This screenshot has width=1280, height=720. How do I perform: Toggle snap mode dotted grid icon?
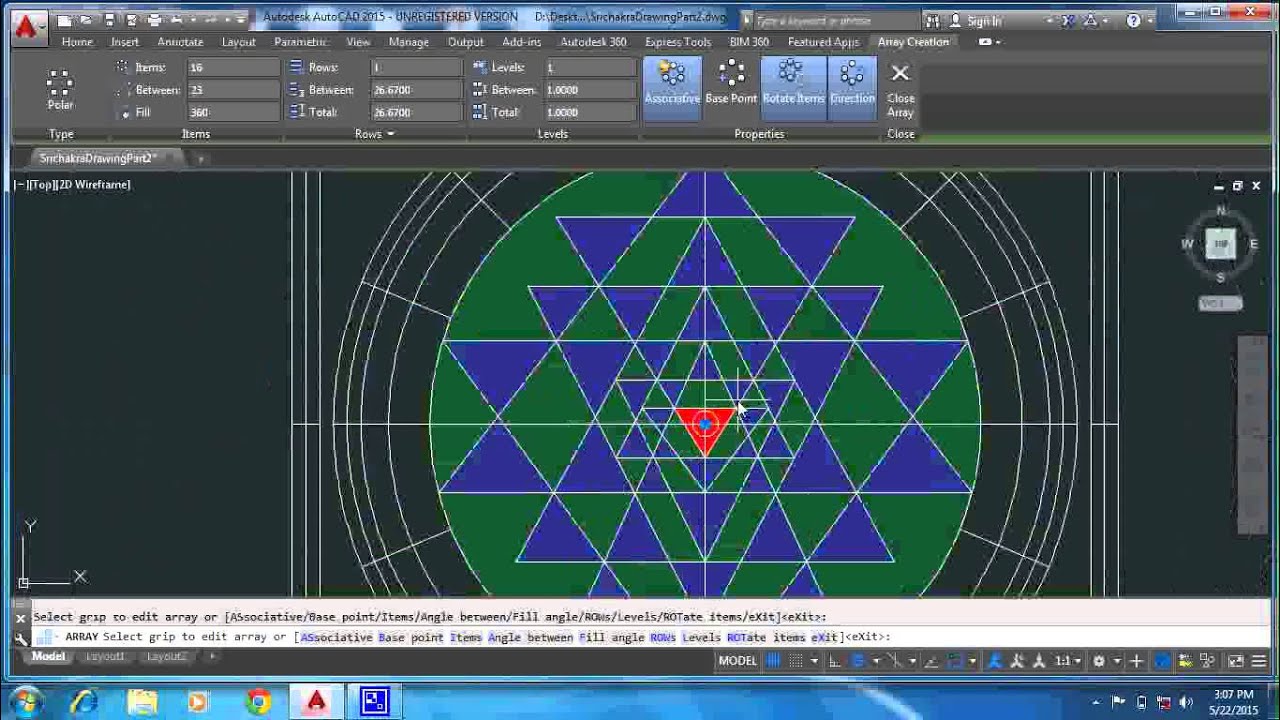pos(796,661)
